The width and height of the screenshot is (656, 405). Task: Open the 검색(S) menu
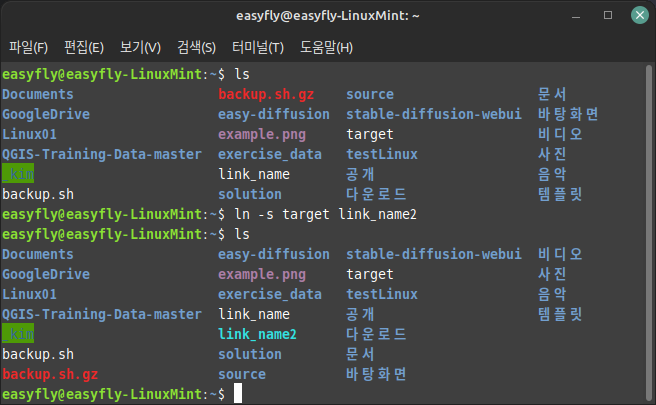click(196, 47)
